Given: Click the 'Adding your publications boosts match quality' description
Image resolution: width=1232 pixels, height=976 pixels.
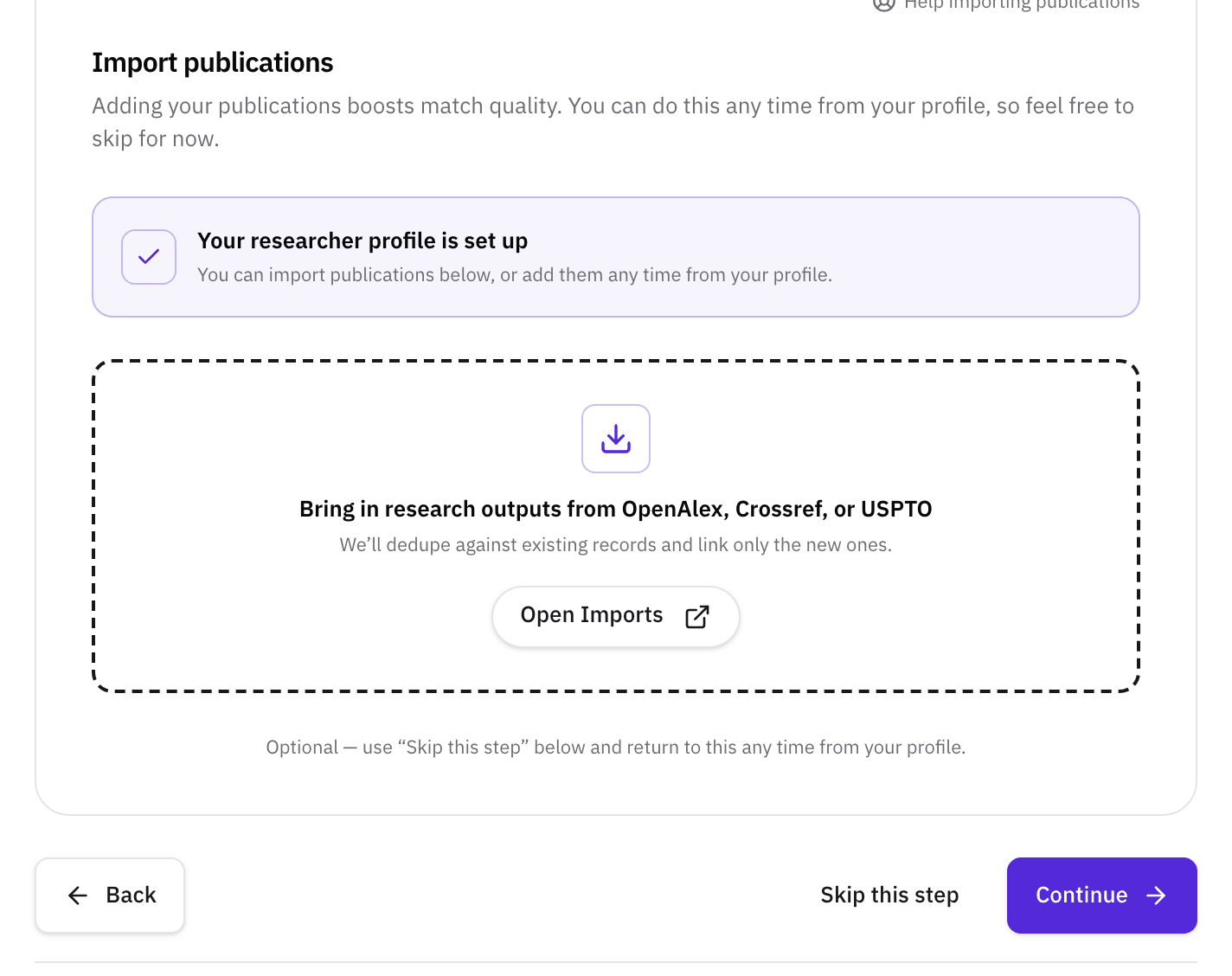Looking at the screenshot, I should 613,122.
